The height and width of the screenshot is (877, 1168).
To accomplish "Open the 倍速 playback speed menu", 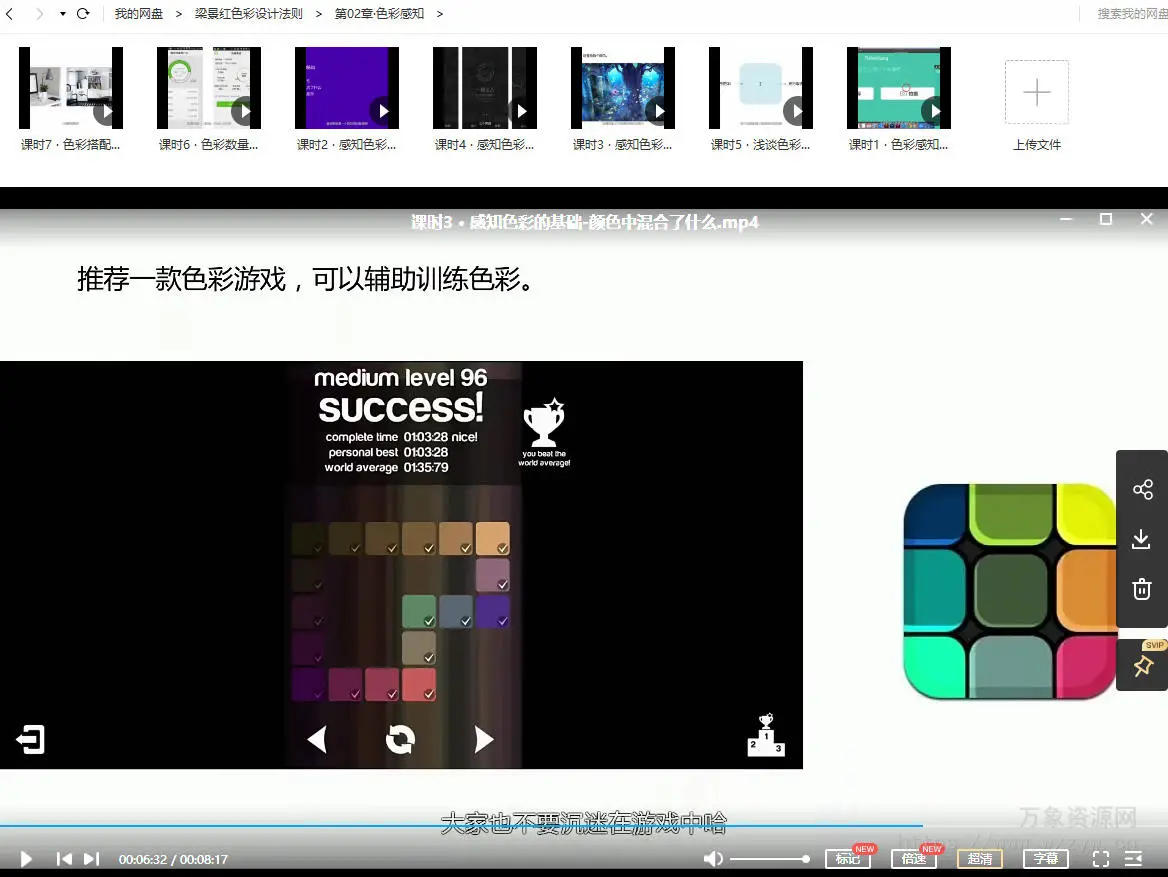I will (913, 859).
